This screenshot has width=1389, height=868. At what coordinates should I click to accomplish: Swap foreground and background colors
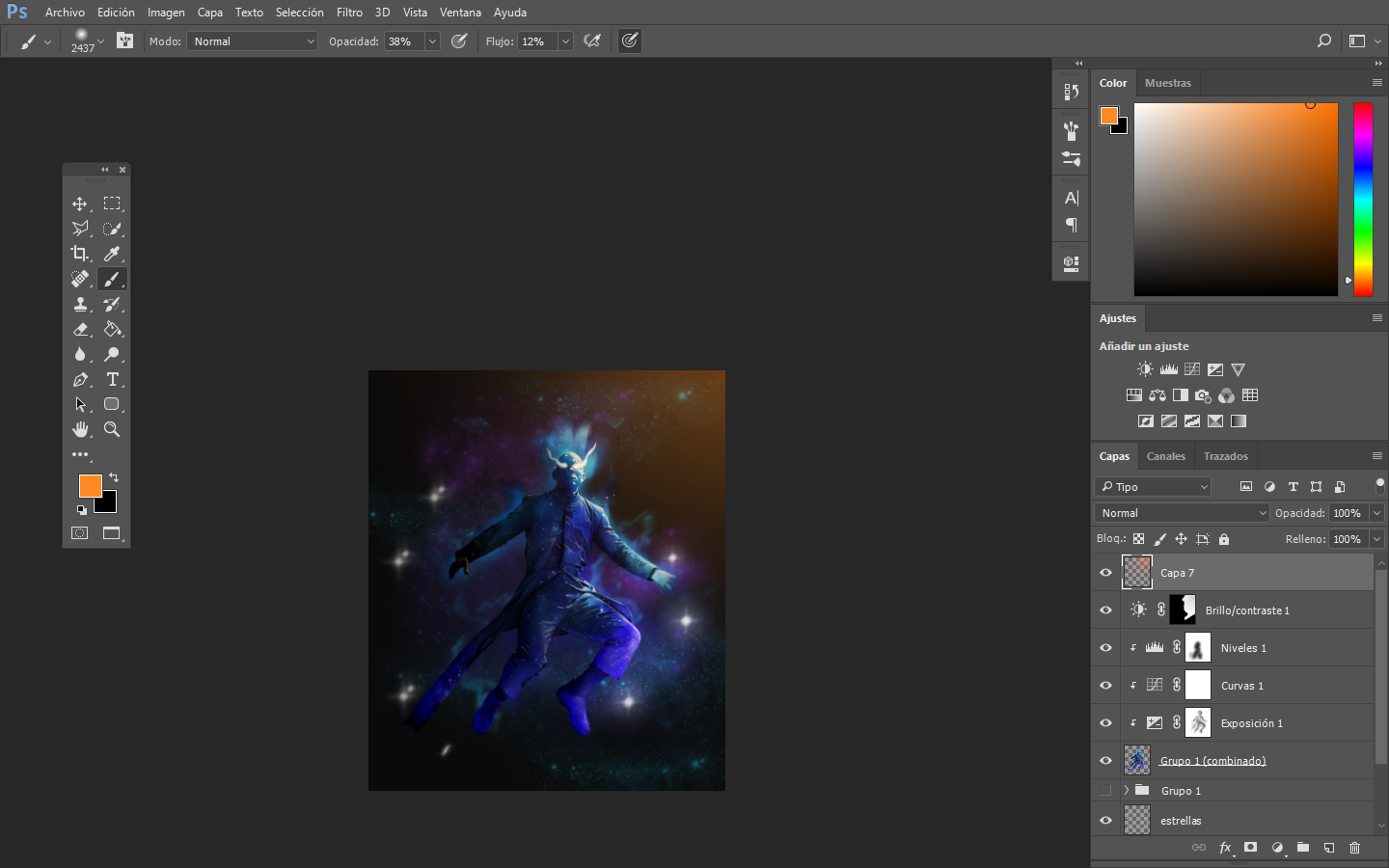coord(114,477)
